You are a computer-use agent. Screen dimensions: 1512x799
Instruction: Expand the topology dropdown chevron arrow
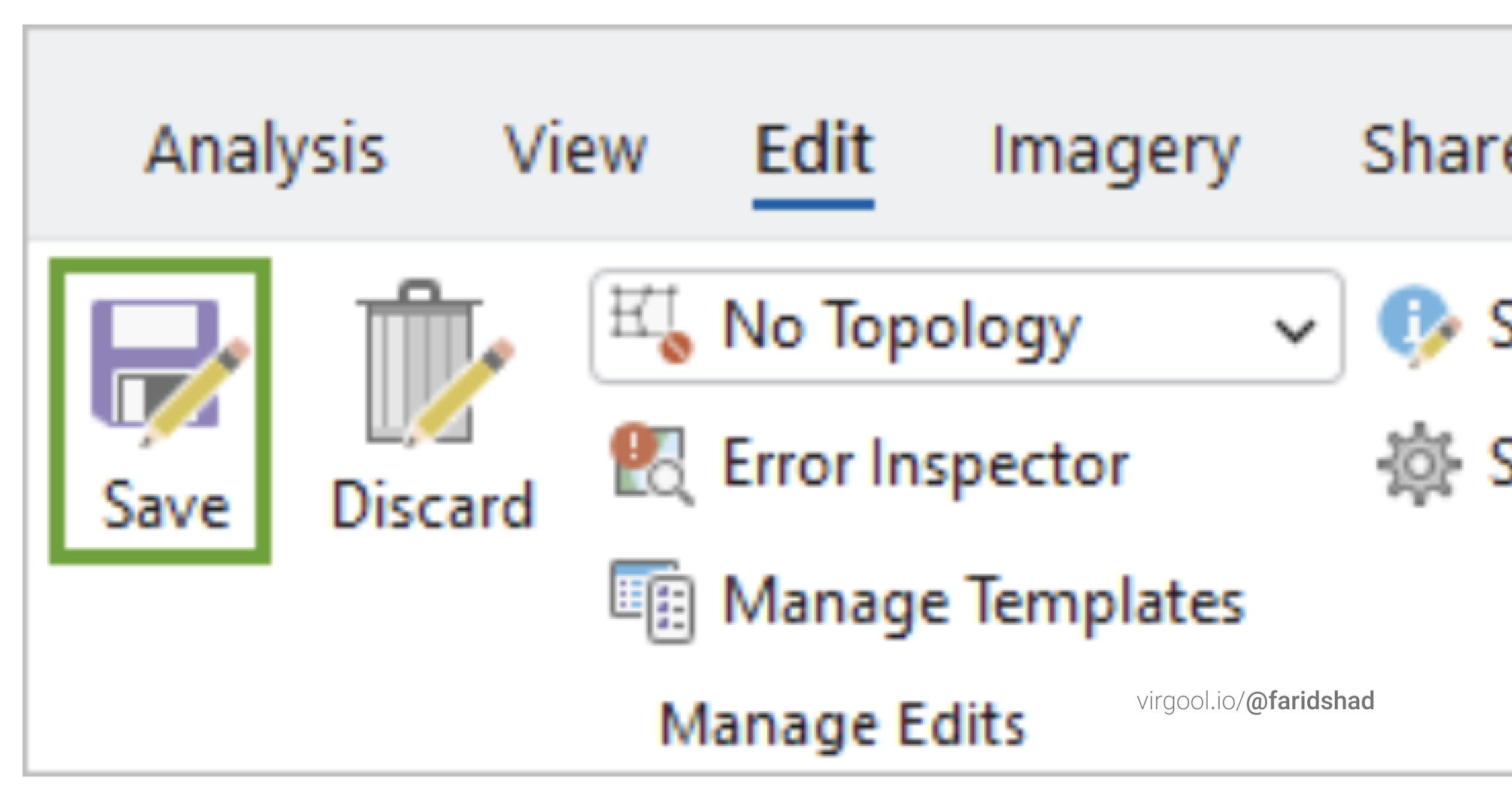click(1294, 330)
